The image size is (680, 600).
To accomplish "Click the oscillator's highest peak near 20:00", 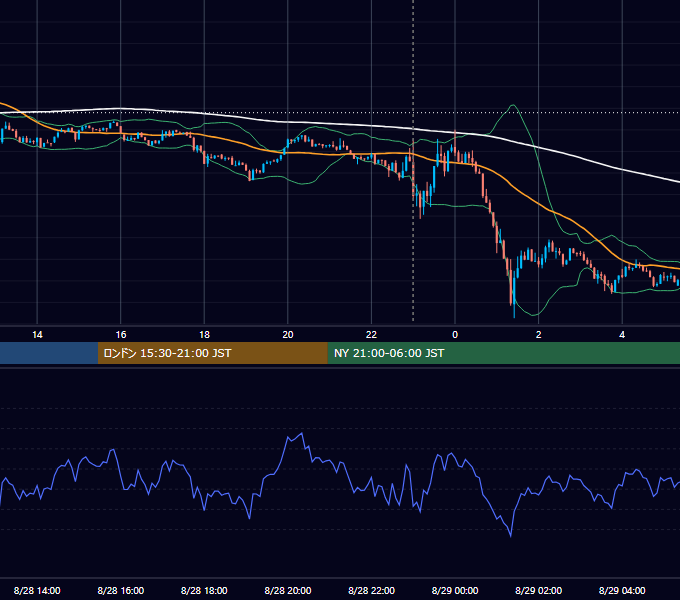I will coord(301,434).
